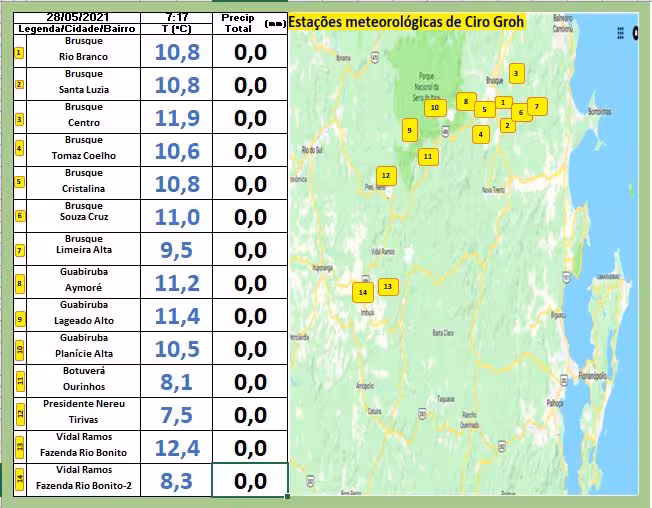Click map marker 10 in the national park
652x508 pixels.
(434, 107)
